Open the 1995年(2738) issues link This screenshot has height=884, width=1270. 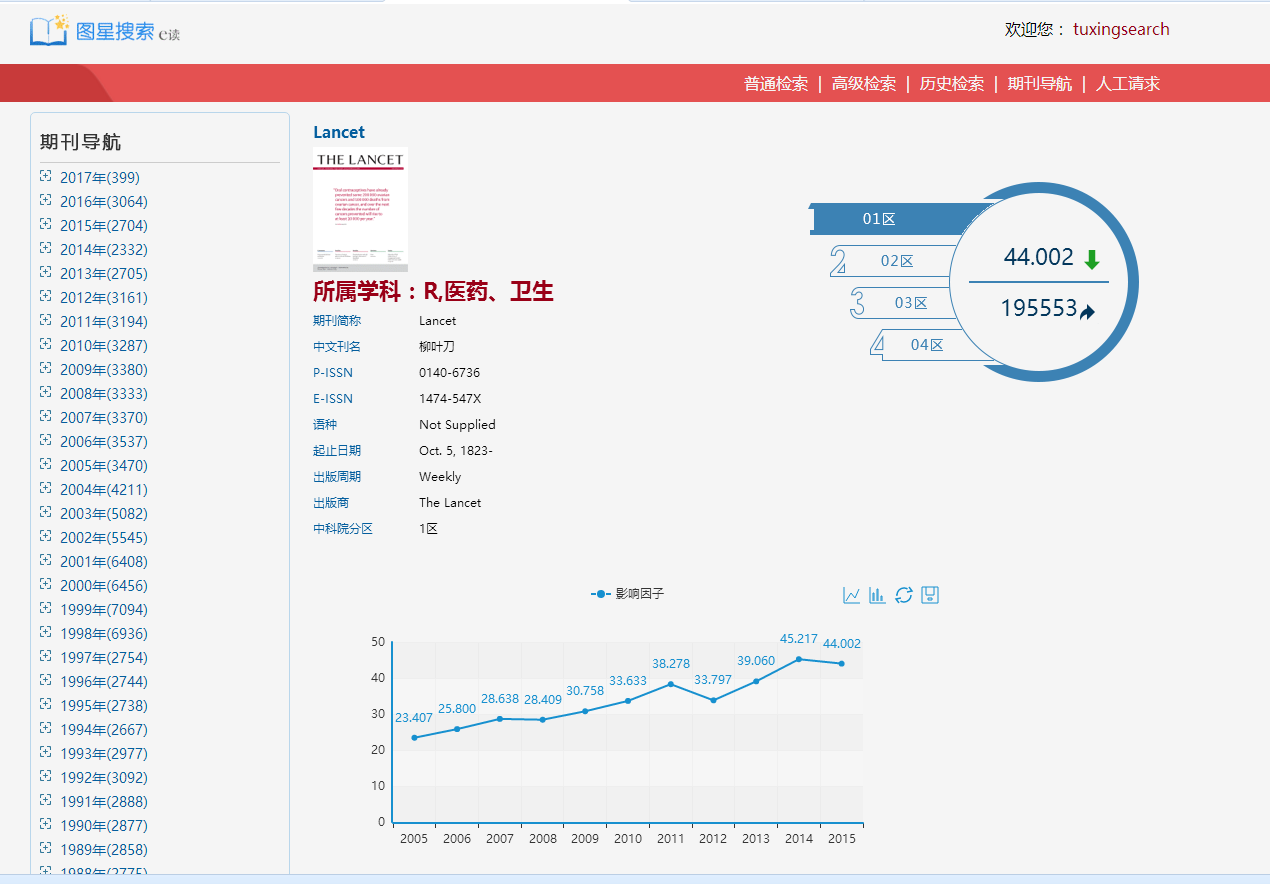point(104,706)
